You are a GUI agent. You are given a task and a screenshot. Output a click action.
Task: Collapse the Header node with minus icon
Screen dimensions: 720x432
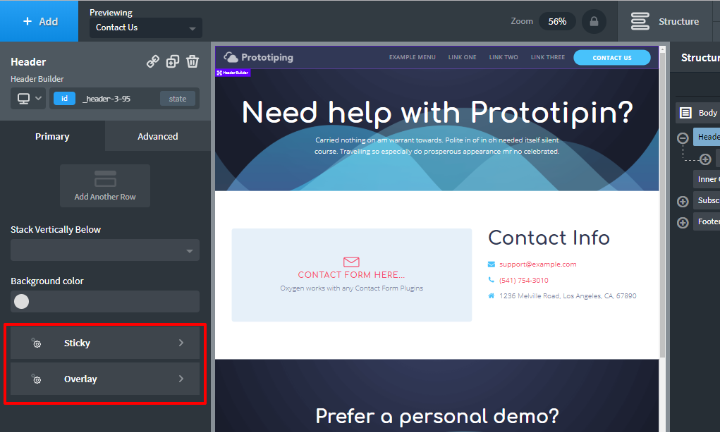coord(683,138)
